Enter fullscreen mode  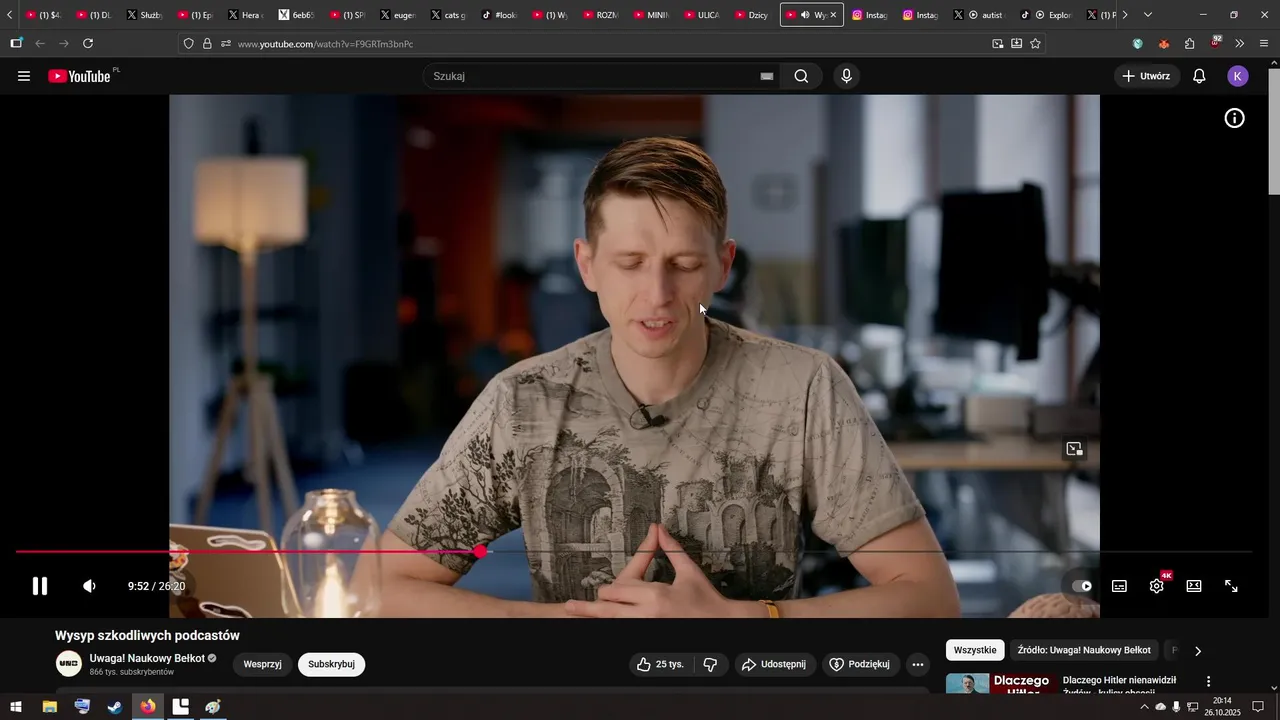click(x=1232, y=586)
